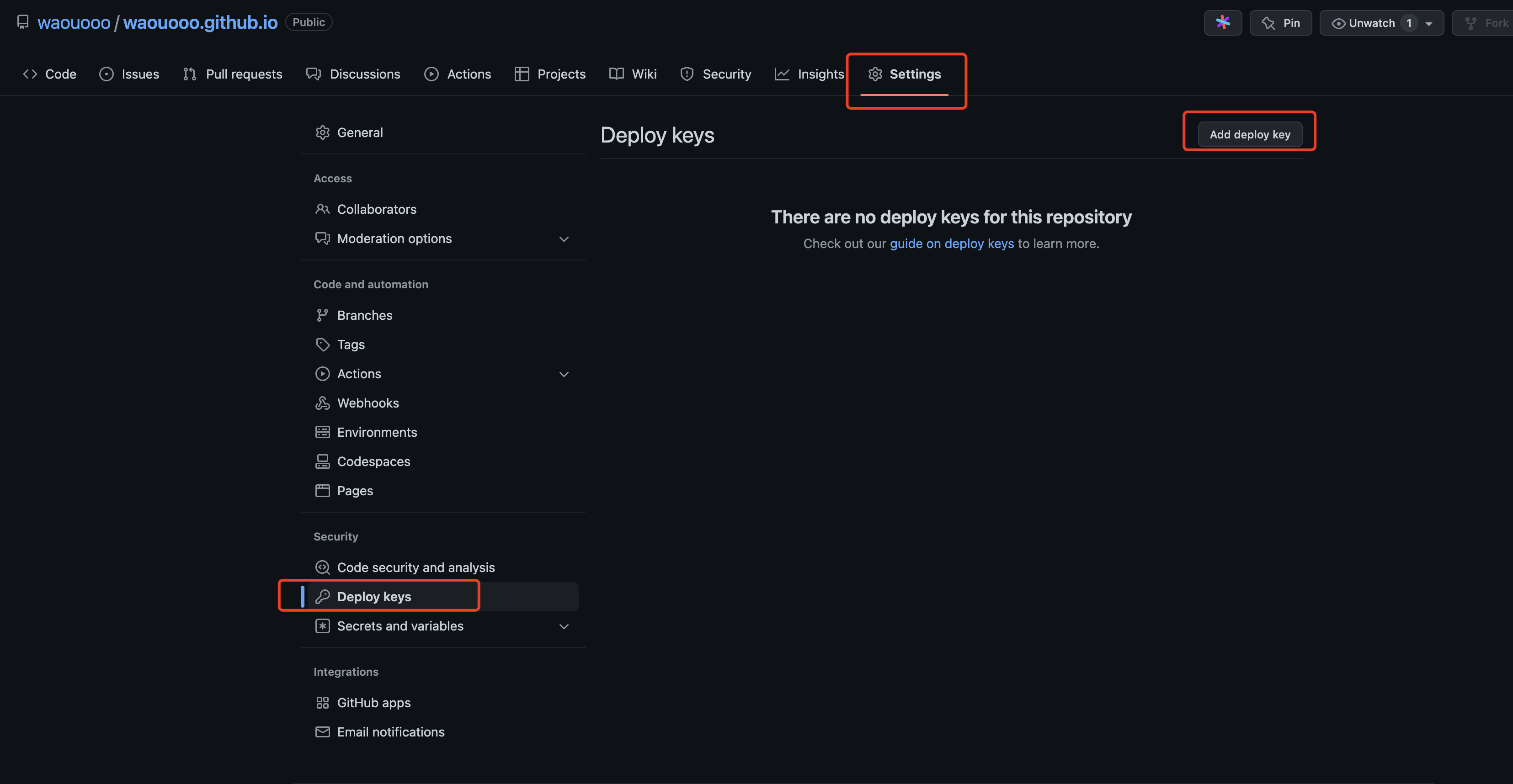Viewport: 1513px width, 784px height.
Task: Click the colorful asterisk icon button
Action: (x=1222, y=23)
